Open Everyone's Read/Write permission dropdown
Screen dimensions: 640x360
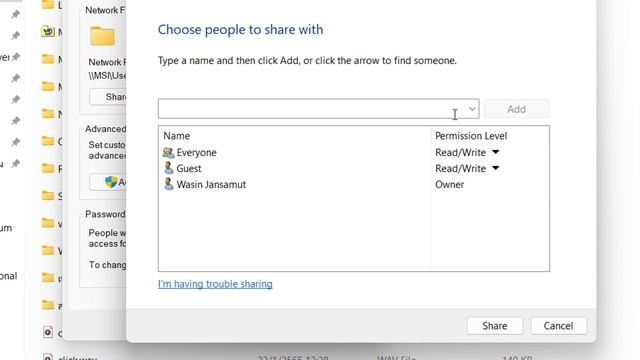tap(496, 152)
